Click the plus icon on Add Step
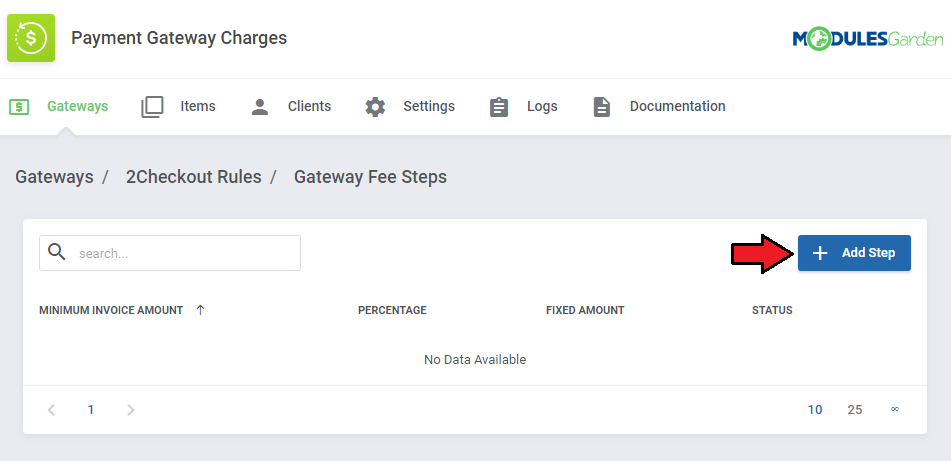951x461 pixels. [x=819, y=253]
